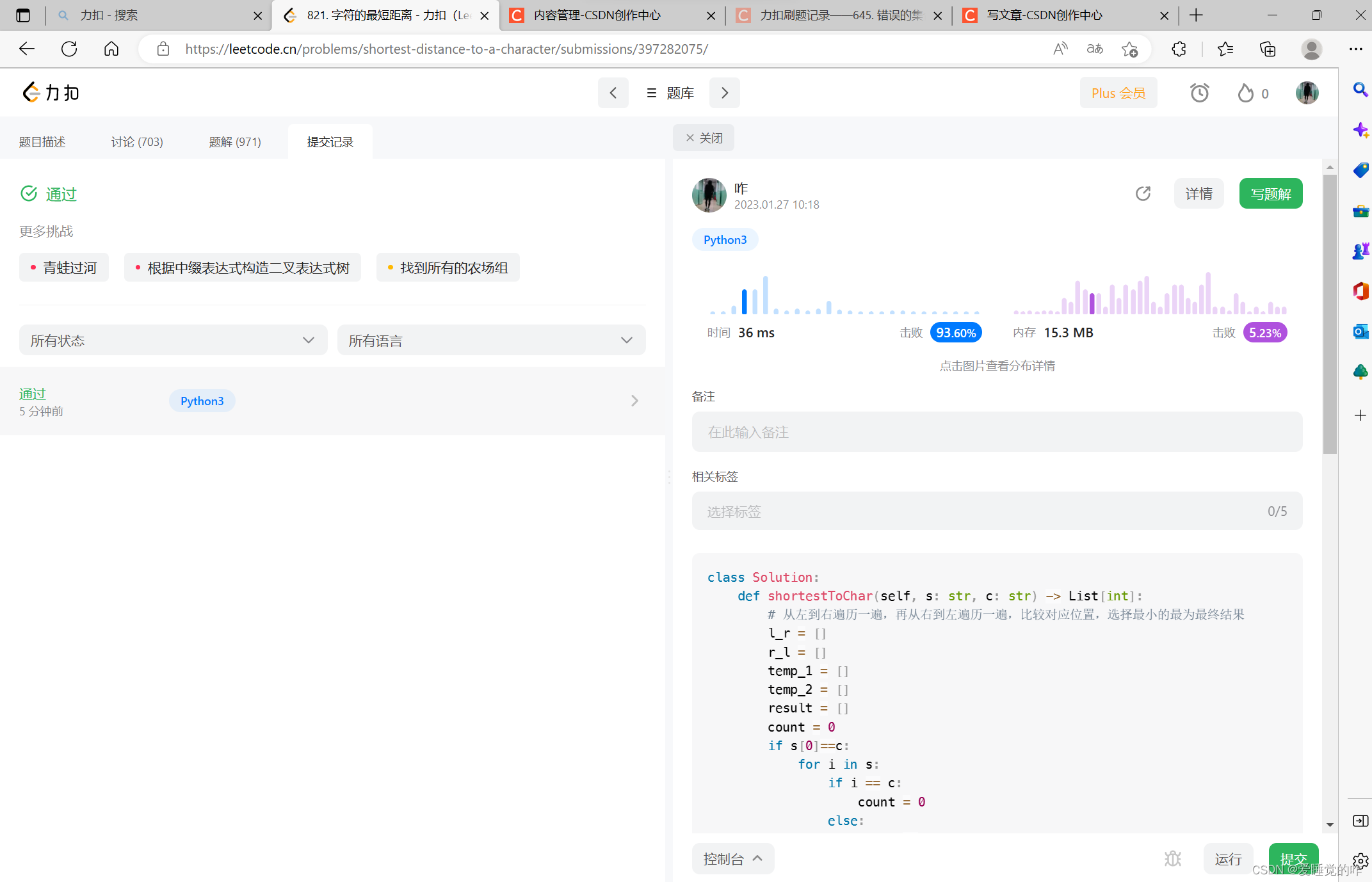The width and height of the screenshot is (1372, 882).
Task: Click browser profile avatar icon
Action: [1312, 49]
